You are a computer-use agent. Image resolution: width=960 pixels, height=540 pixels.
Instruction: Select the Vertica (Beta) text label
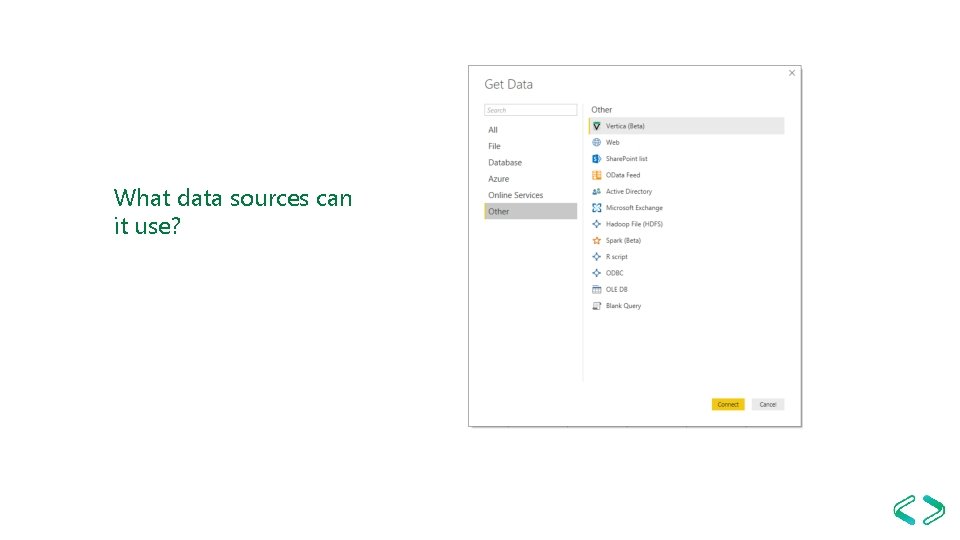coord(625,126)
